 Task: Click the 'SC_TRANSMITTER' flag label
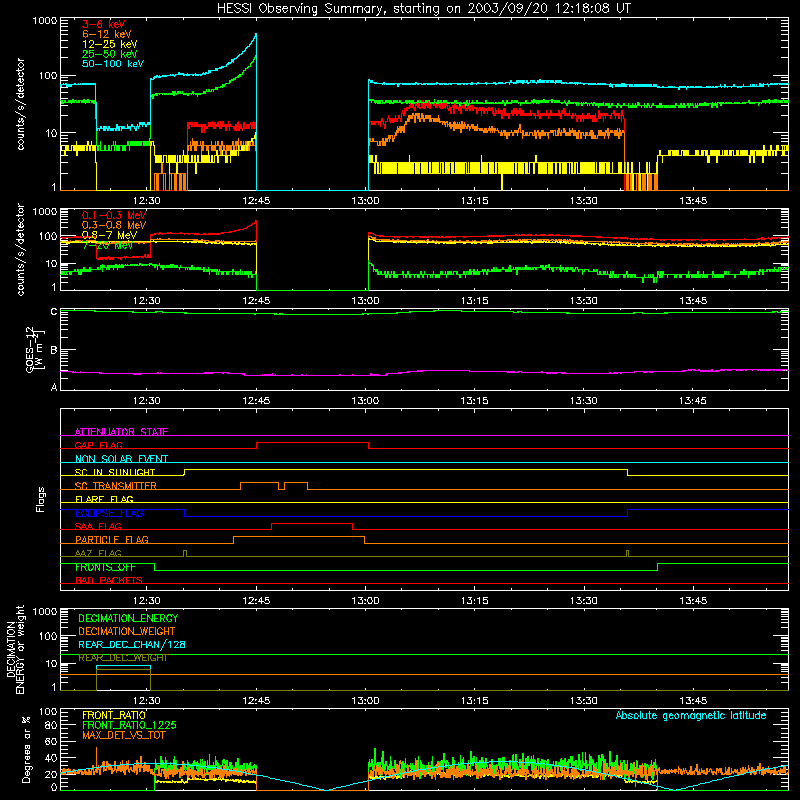(x=115, y=485)
